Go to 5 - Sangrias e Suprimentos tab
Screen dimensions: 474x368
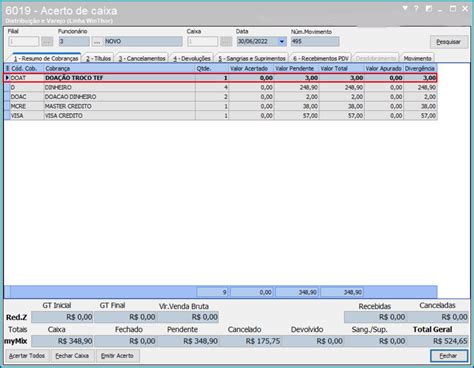pyautogui.click(x=252, y=58)
